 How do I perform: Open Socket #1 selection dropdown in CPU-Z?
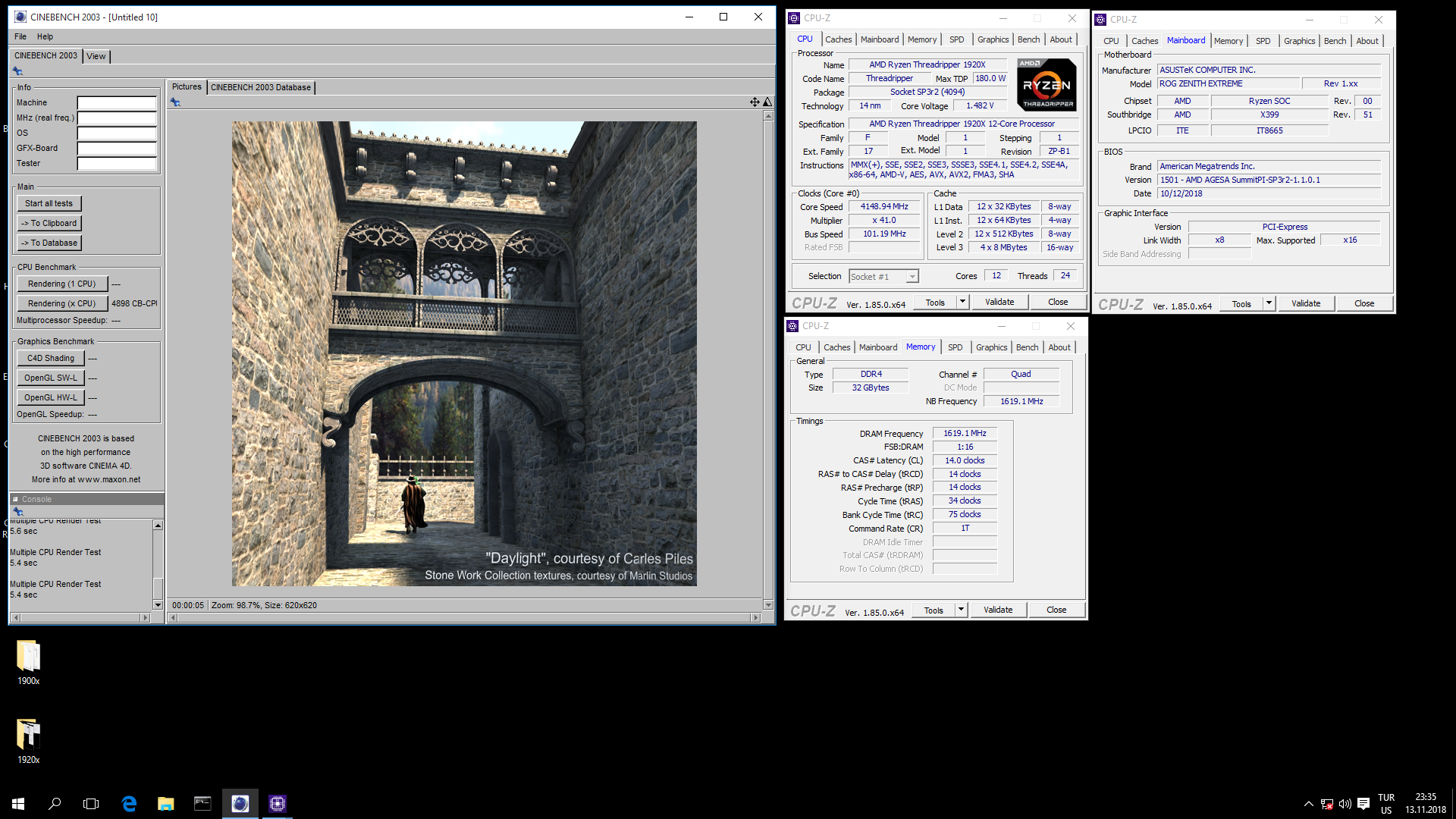(x=883, y=277)
